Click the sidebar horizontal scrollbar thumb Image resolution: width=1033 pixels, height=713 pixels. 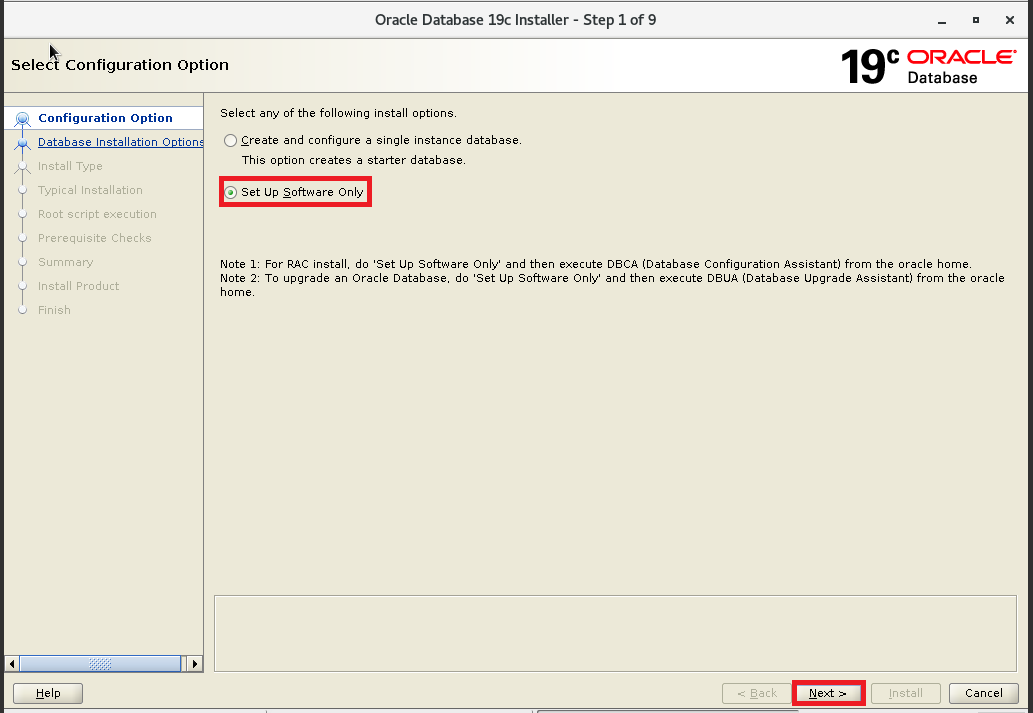coord(100,664)
